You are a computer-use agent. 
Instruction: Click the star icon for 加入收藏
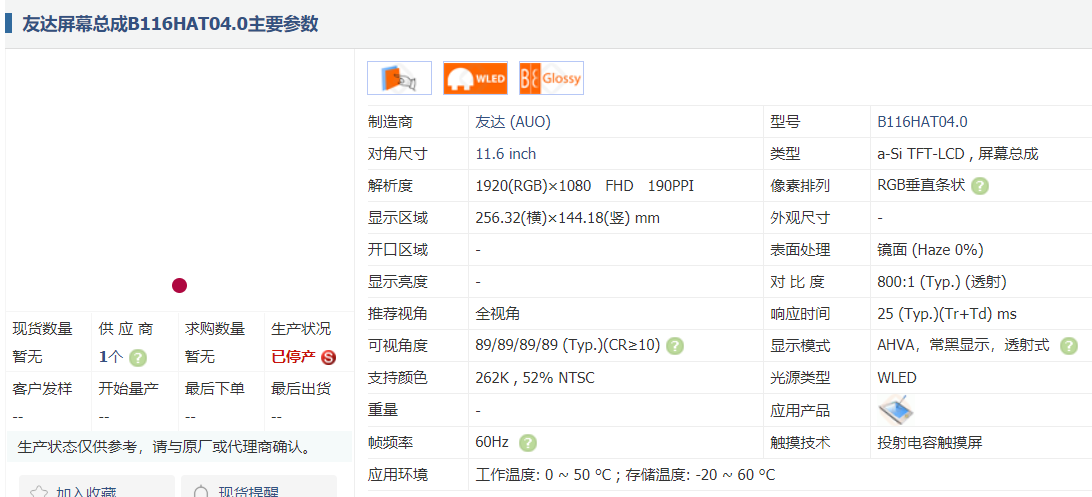coord(39,491)
